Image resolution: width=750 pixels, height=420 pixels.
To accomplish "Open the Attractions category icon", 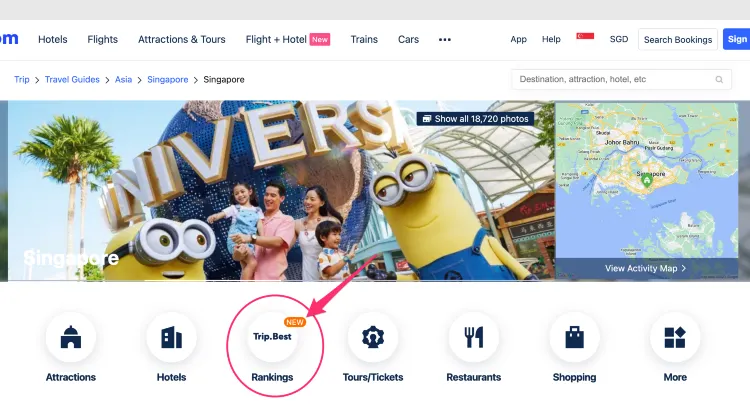I will tap(71, 337).
